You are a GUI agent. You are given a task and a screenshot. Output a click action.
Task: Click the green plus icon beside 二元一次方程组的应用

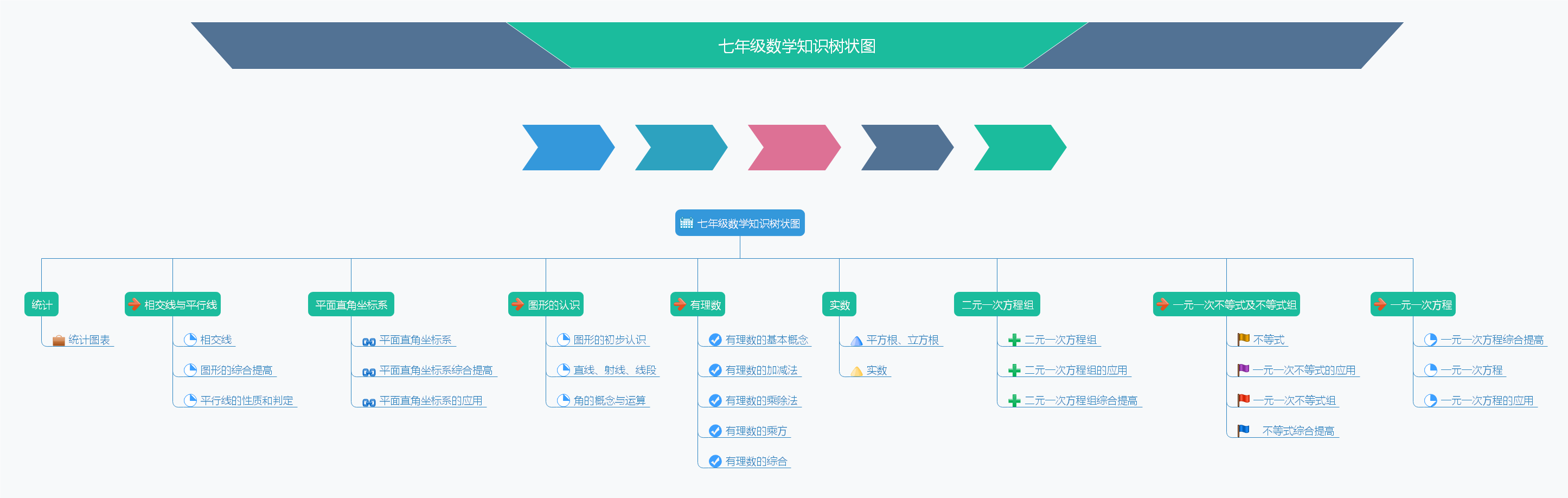[1015, 371]
